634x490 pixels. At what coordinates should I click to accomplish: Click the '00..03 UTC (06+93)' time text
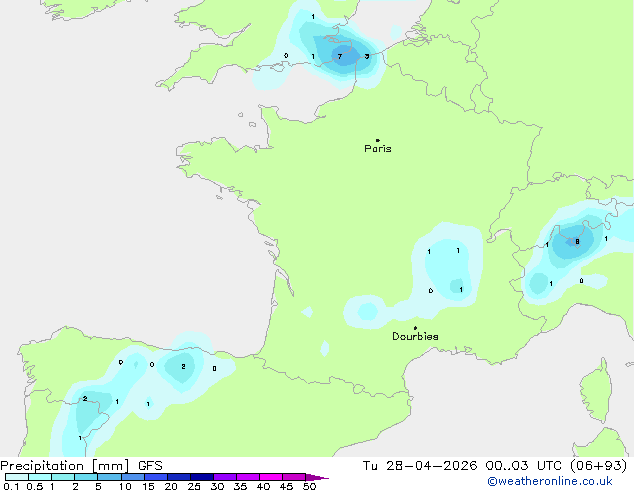pyautogui.click(x=556, y=466)
